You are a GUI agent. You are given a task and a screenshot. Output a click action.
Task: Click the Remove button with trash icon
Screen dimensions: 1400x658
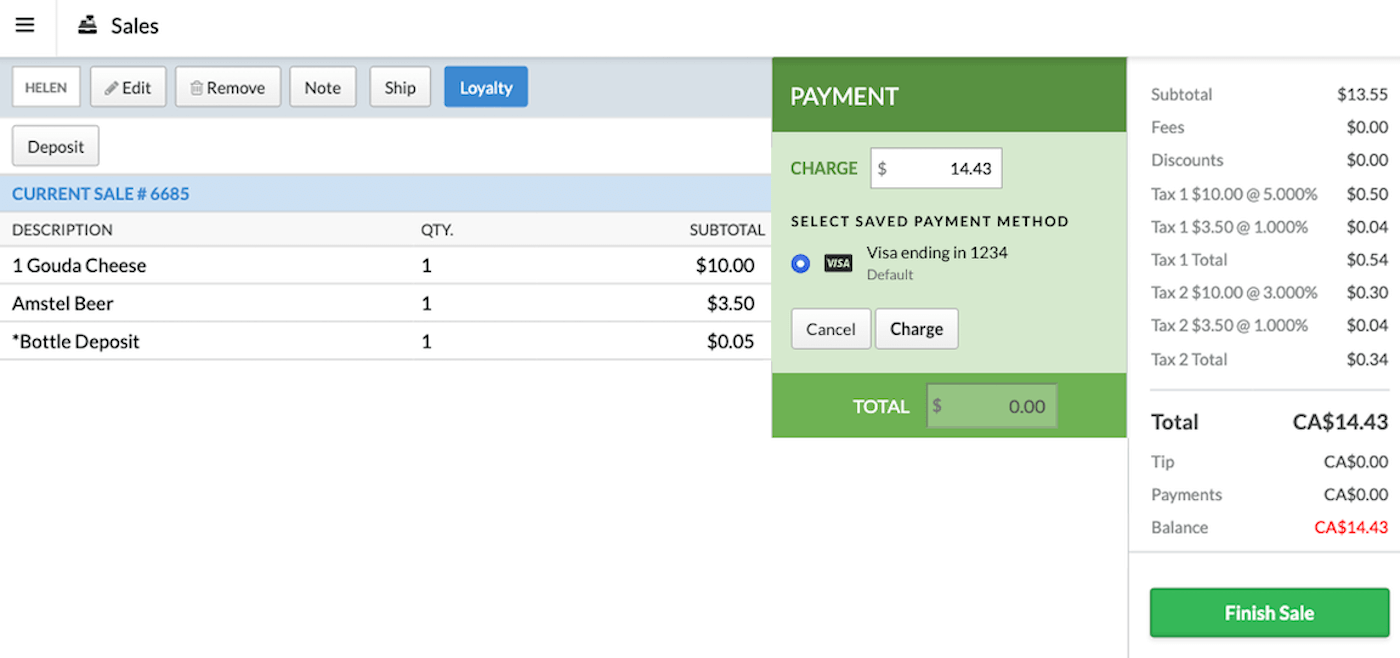tap(228, 87)
